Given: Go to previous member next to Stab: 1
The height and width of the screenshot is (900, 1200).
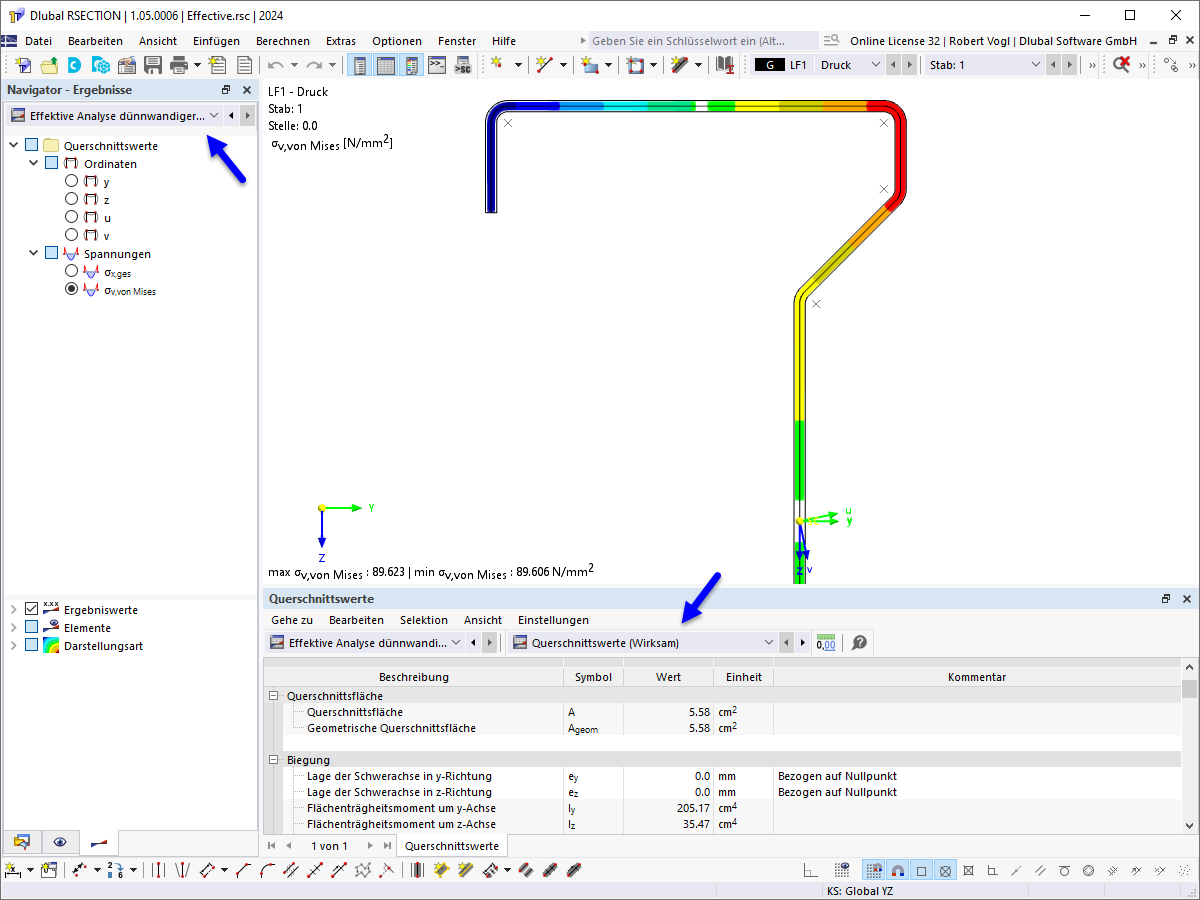Looking at the screenshot, I should point(1055,64).
